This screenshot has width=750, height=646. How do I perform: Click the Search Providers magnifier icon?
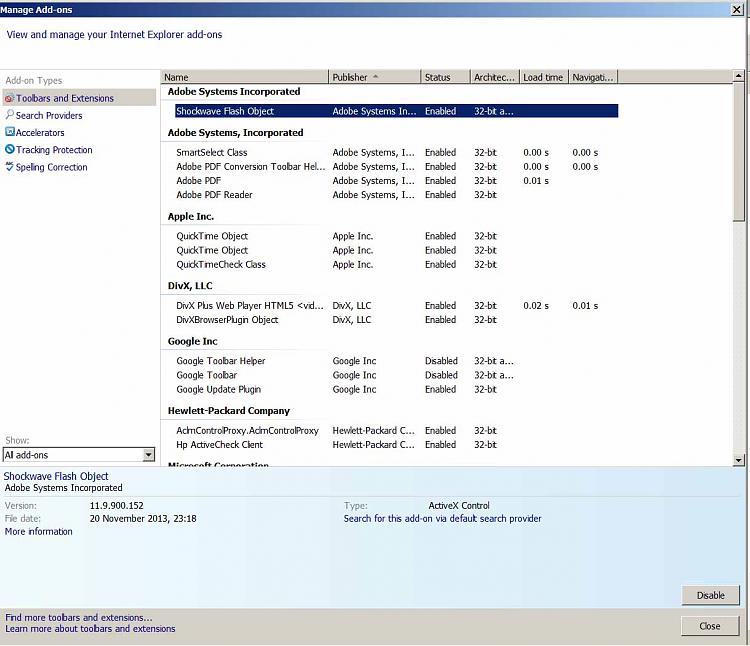[x=9, y=115]
